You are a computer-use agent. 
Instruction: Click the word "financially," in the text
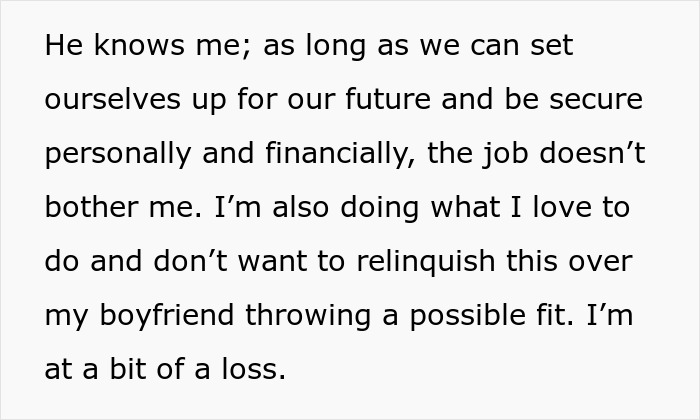point(340,154)
